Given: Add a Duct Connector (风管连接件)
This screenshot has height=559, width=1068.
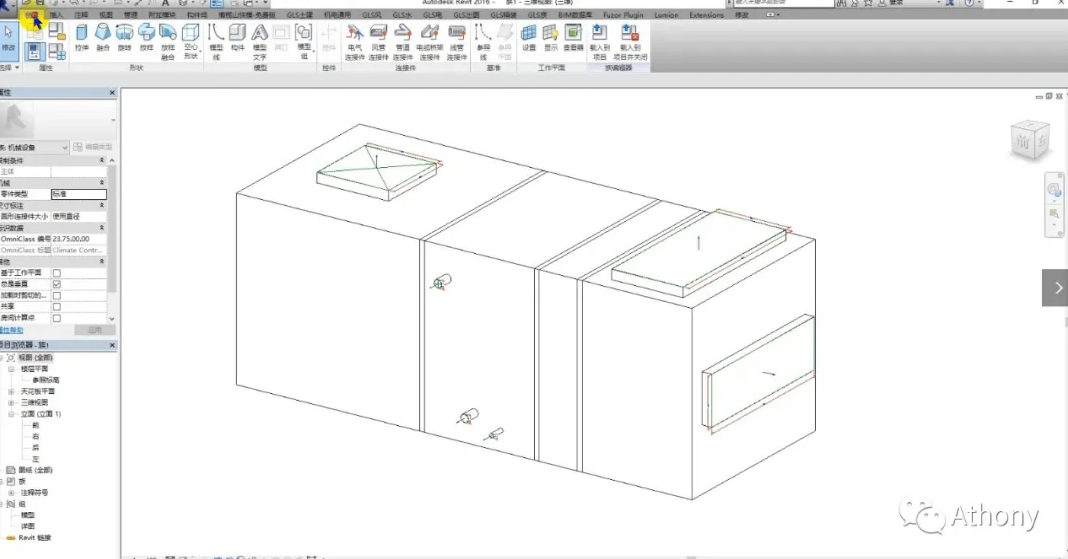Looking at the screenshot, I should 378,42.
